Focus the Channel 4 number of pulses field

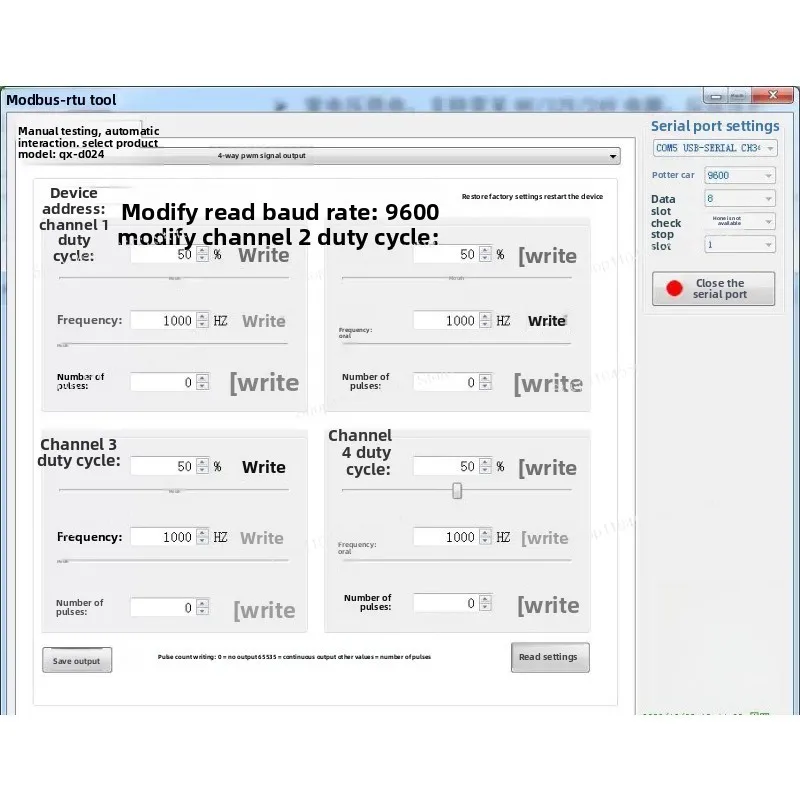(447, 603)
